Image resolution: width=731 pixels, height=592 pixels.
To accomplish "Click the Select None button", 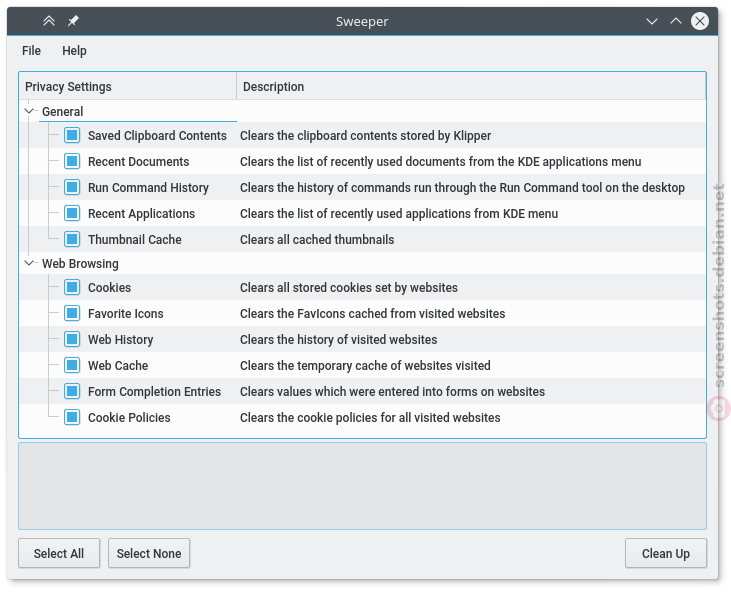I will tap(149, 553).
